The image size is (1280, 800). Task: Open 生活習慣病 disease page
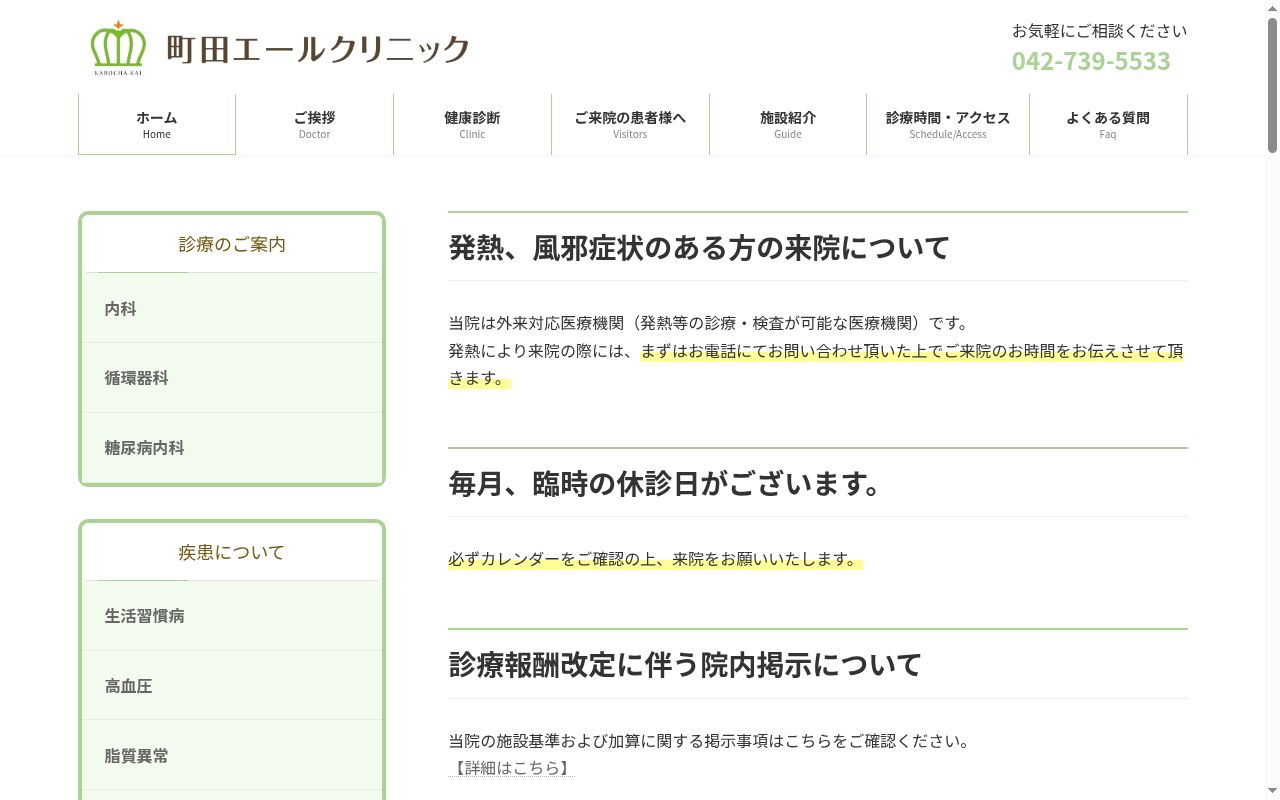232,616
